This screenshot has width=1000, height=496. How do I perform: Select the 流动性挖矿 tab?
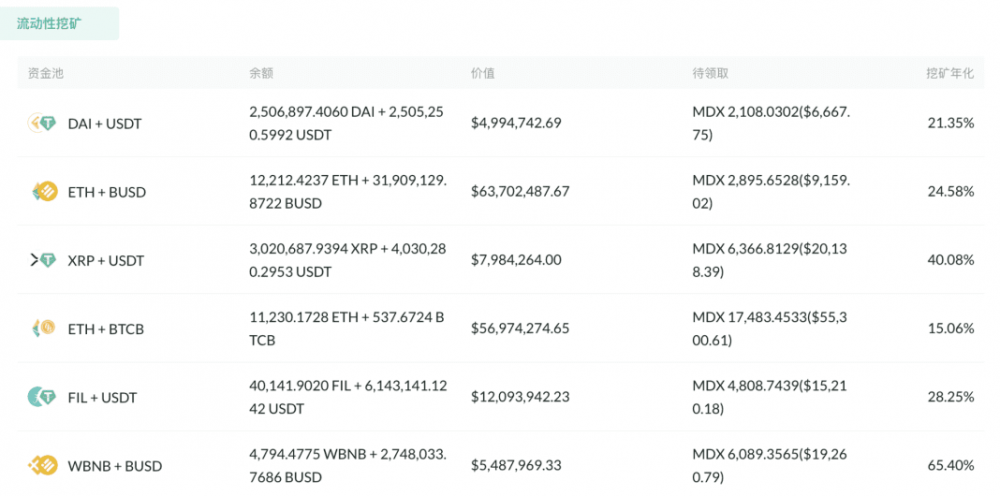point(63,23)
